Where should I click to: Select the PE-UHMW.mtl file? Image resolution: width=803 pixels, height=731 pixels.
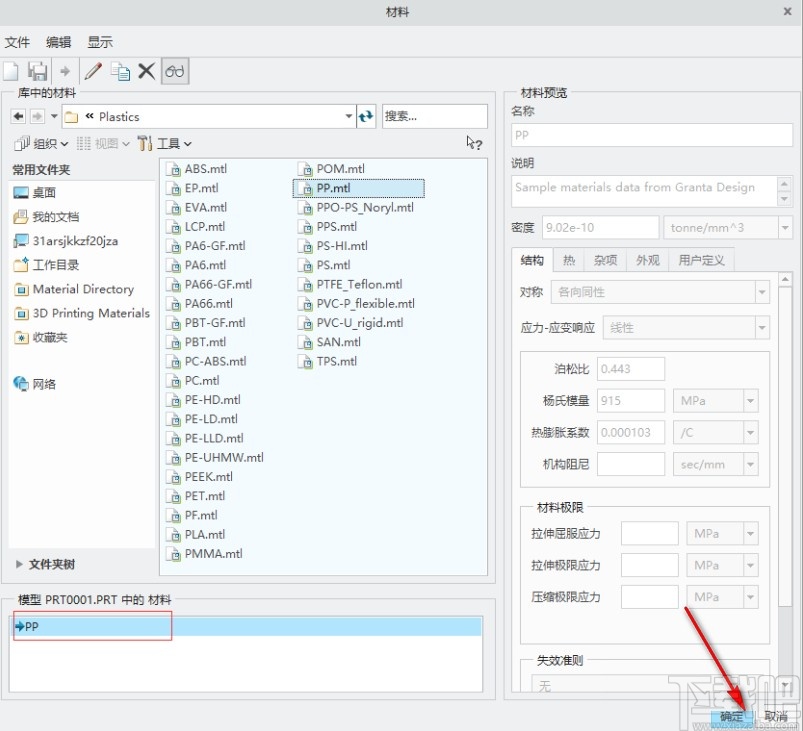tap(216, 457)
